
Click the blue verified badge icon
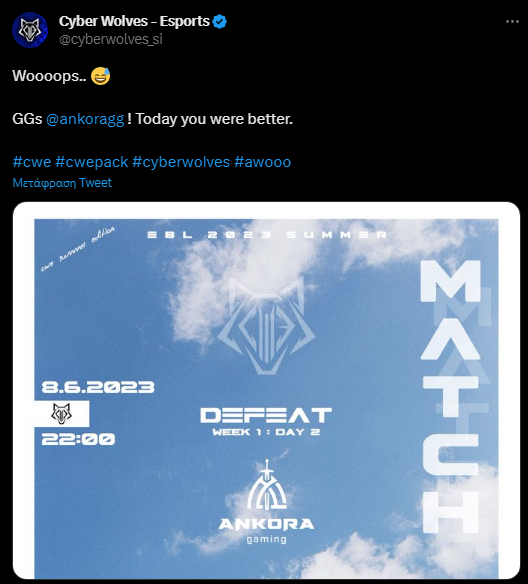(x=220, y=22)
